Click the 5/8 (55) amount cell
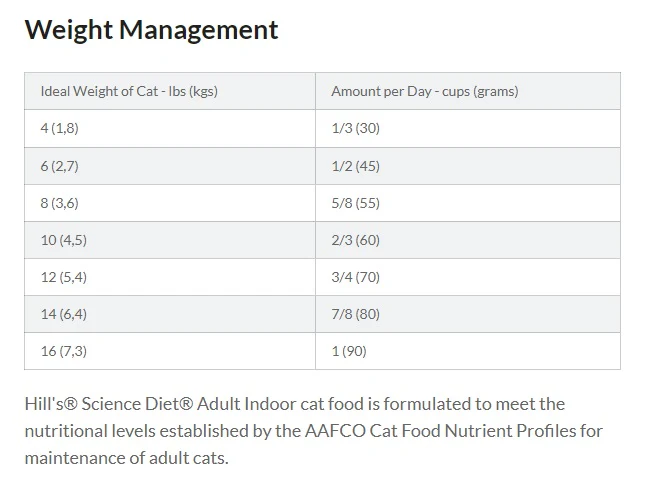646x485 pixels. point(468,203)
